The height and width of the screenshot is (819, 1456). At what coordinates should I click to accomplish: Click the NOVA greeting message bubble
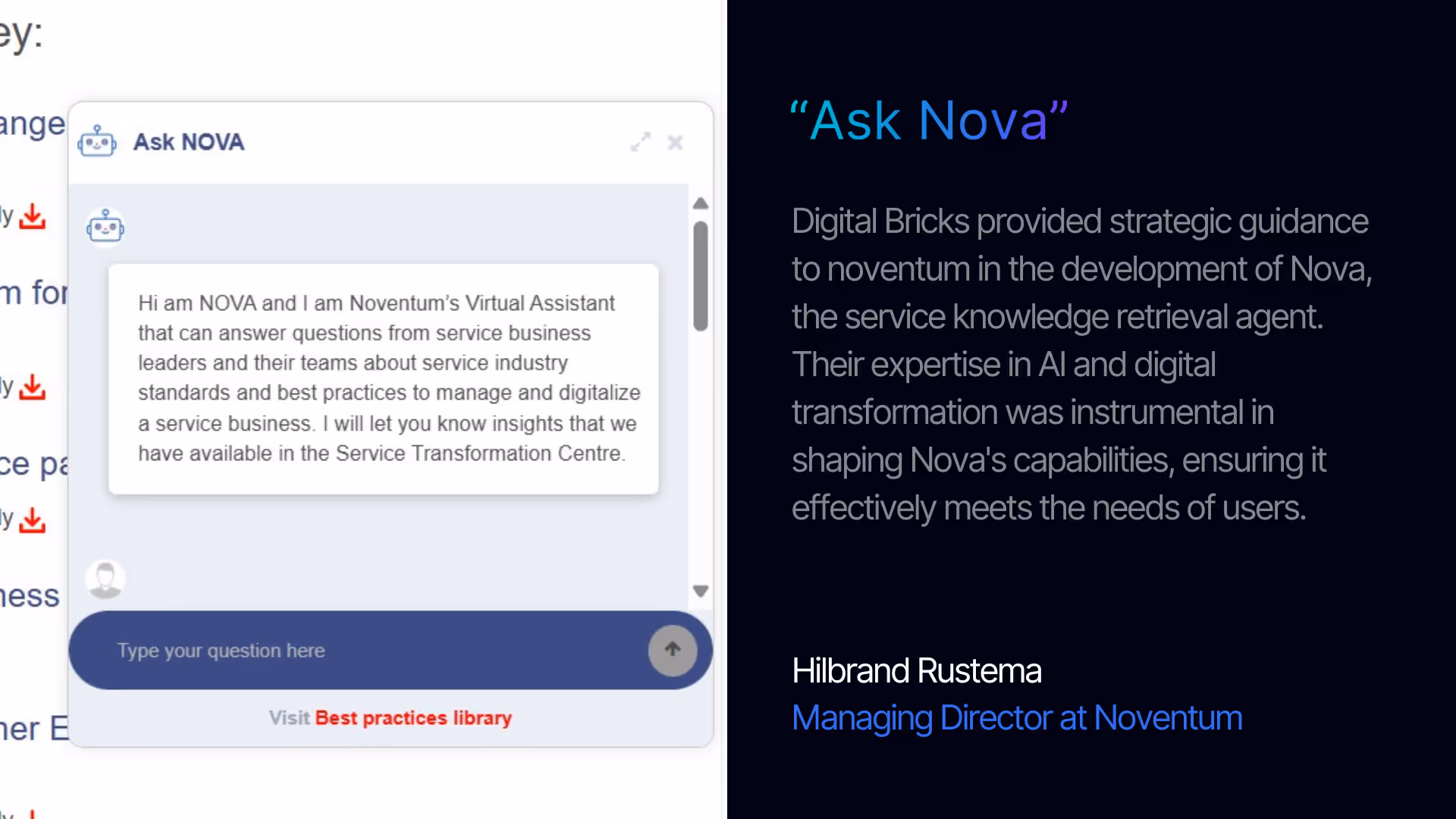coord(383,378)
